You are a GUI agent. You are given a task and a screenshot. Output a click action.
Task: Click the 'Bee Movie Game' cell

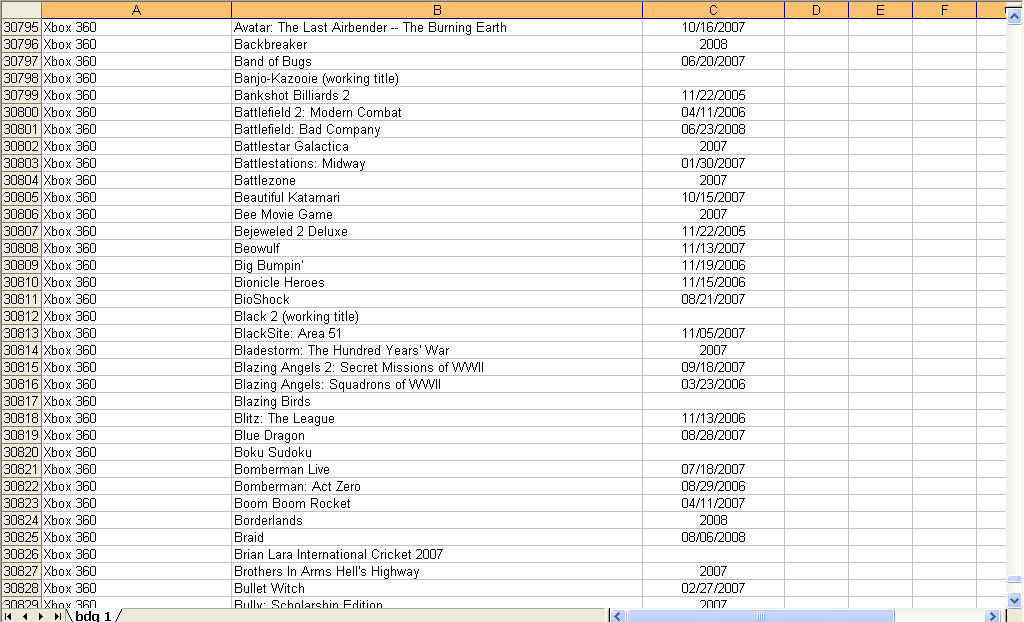(x=437, y=214)
